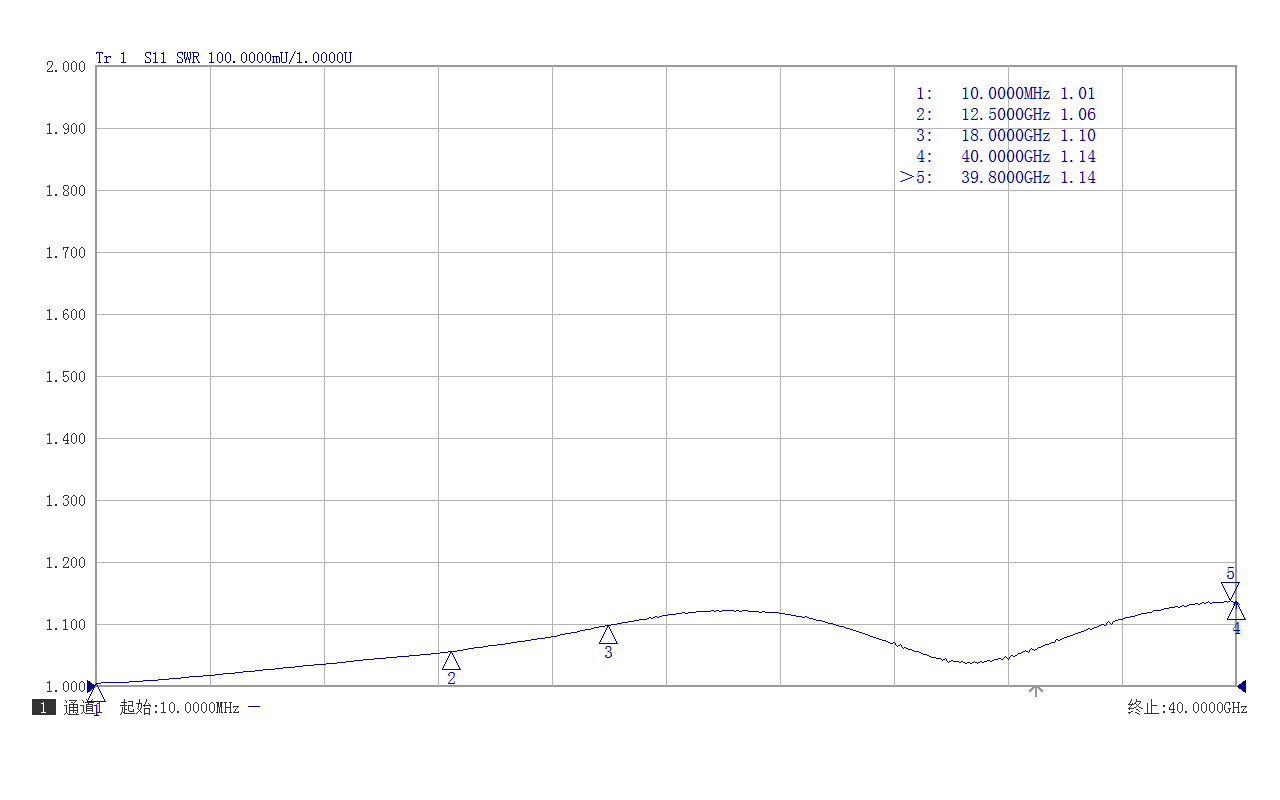The height and width of the screenshot is (800, 1280).
Task: Click active marker 5 readout at 39.8000GHz
Action: (1005, 178)
